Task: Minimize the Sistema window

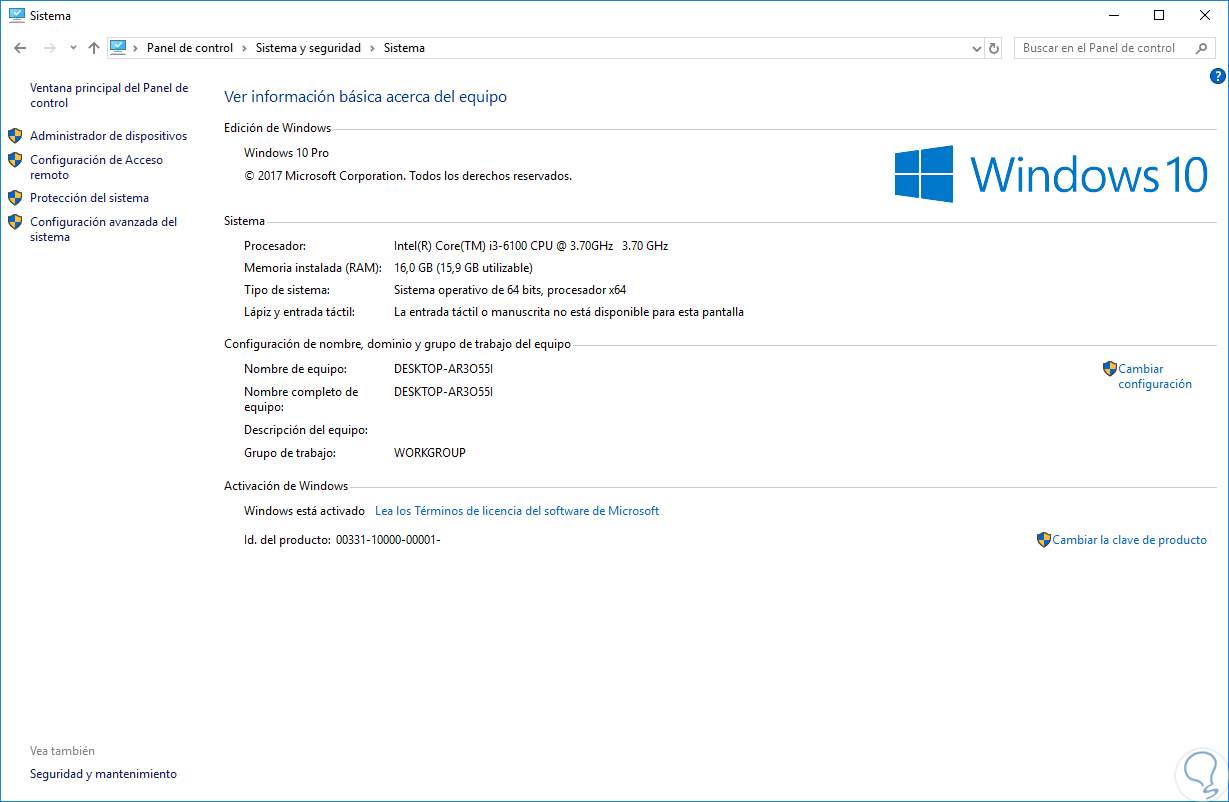Action: [x=1114, y=15]
